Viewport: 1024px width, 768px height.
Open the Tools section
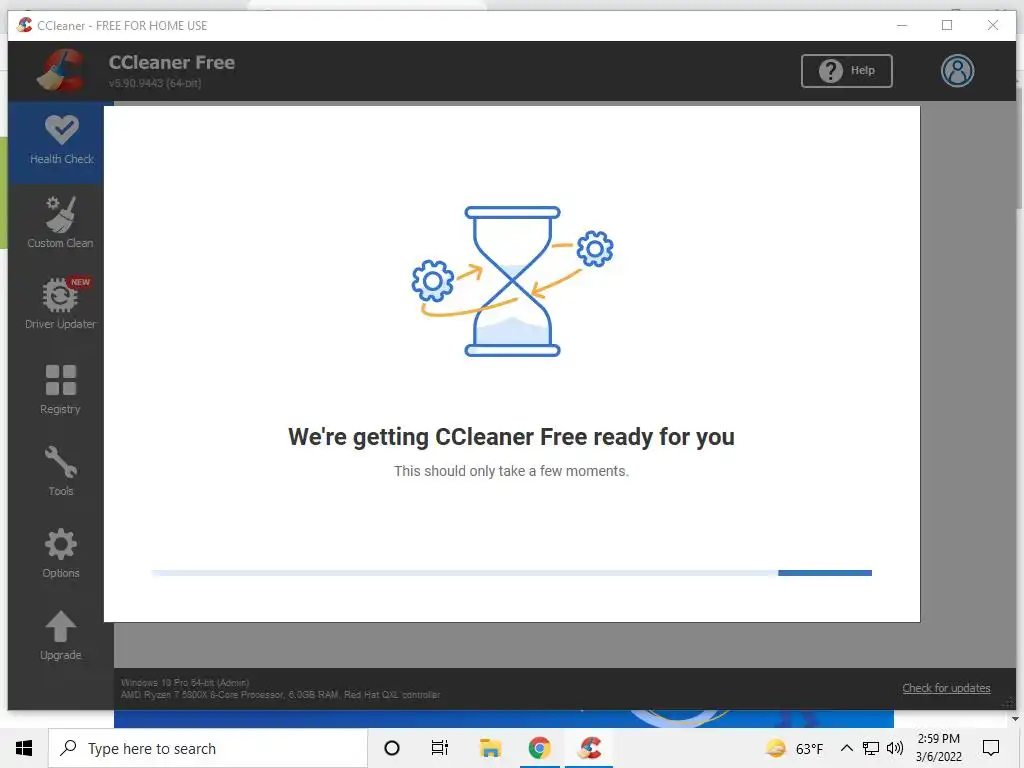pos(61,470)
